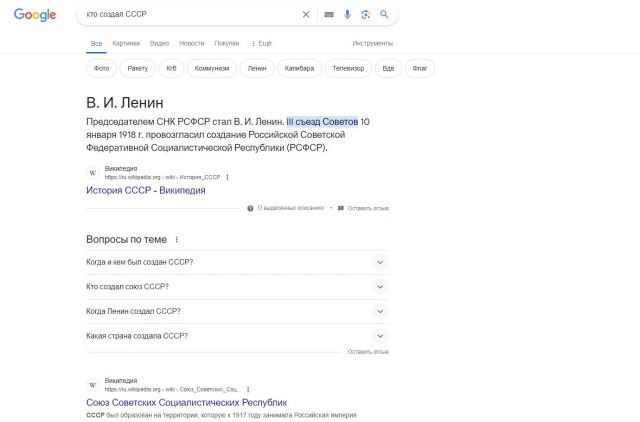This screenshot has width=640, height=422.
Task: Click ru.wikipedia.org URL of 'История_СССР' result
Action: (x=162, y=177)
